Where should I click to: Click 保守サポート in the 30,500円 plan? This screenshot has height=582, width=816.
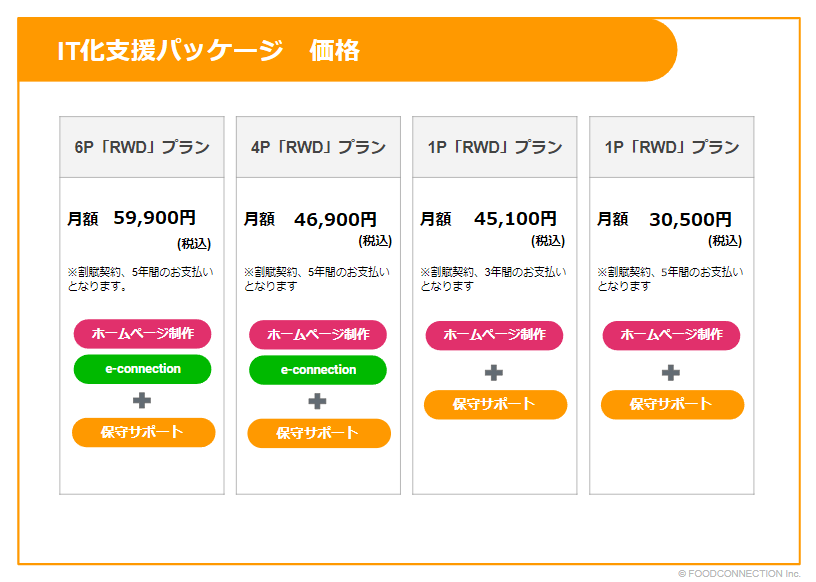[672, 404]
